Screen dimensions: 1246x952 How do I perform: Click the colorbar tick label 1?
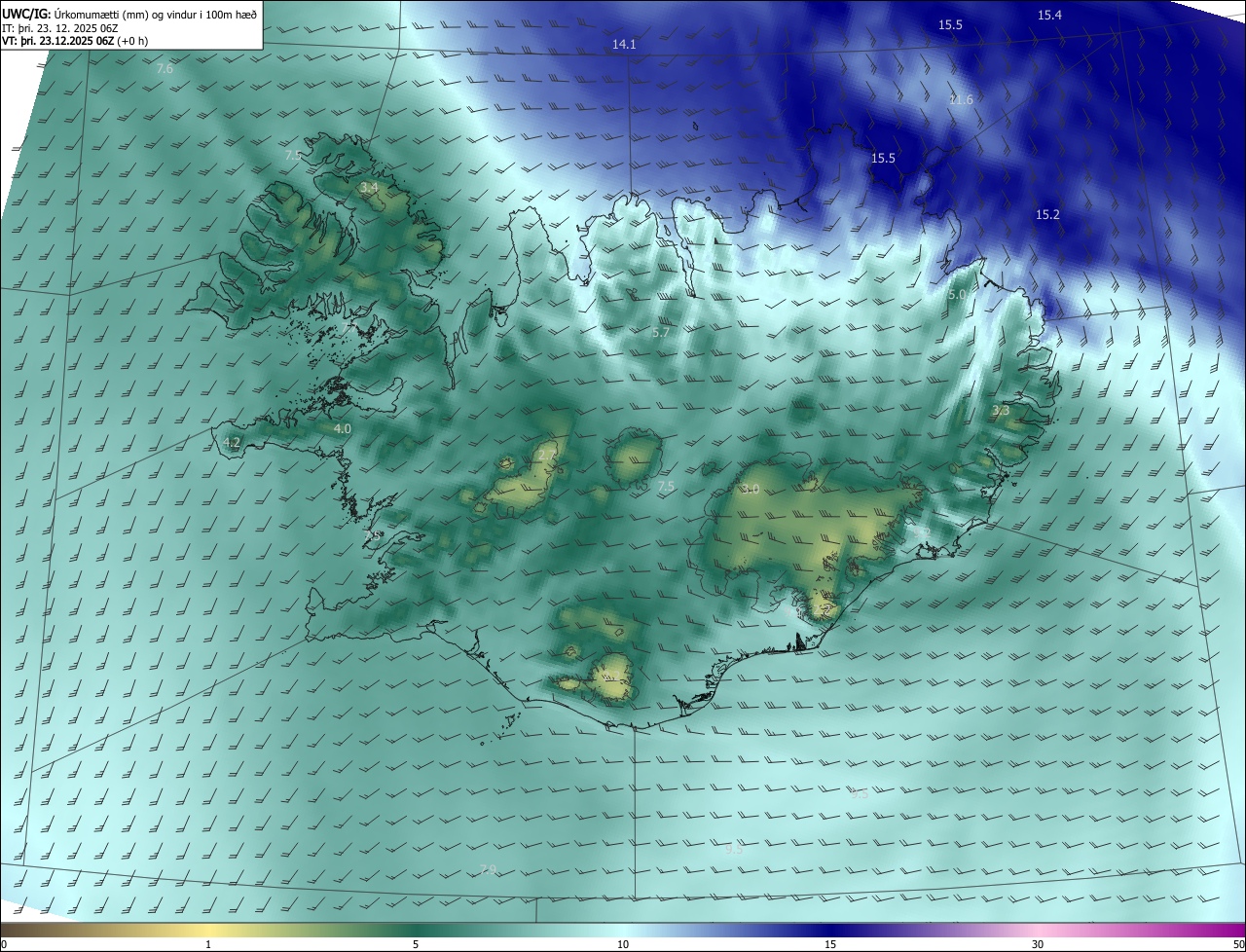[x=208, y=944]
